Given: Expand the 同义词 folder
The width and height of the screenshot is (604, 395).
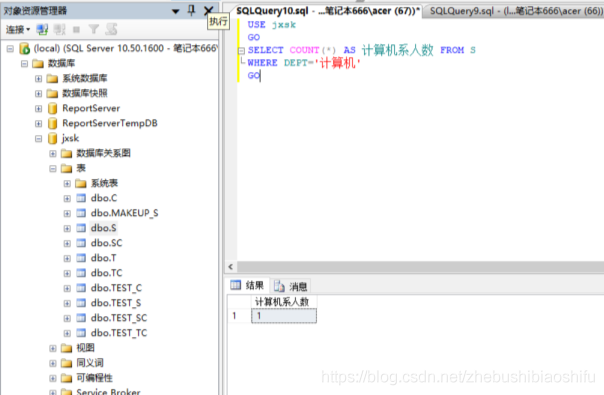Looking at the screenshot, I should coord(53,363).
